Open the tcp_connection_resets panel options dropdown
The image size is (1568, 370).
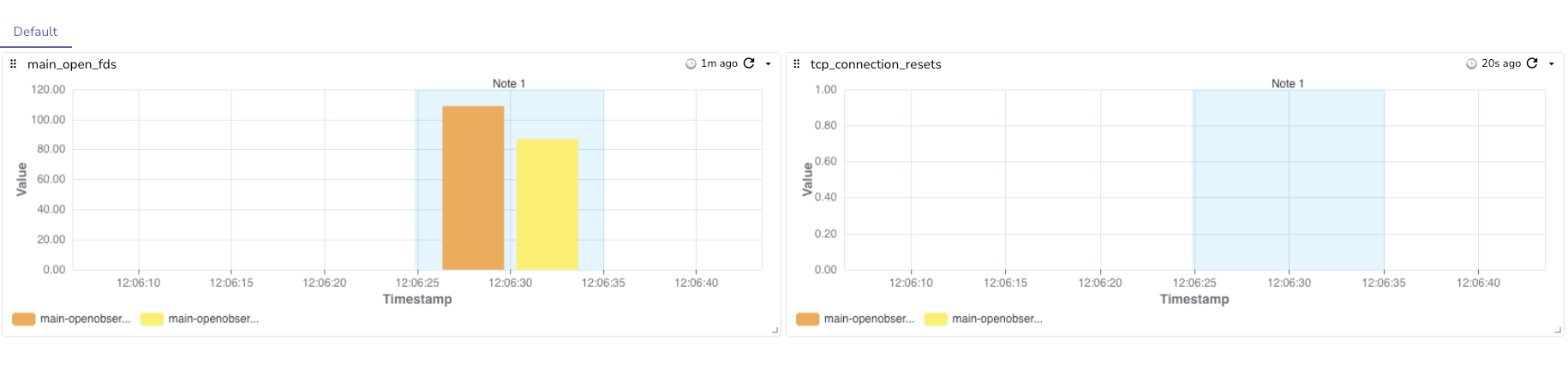pyautogui.click(x=1551, y=64)
